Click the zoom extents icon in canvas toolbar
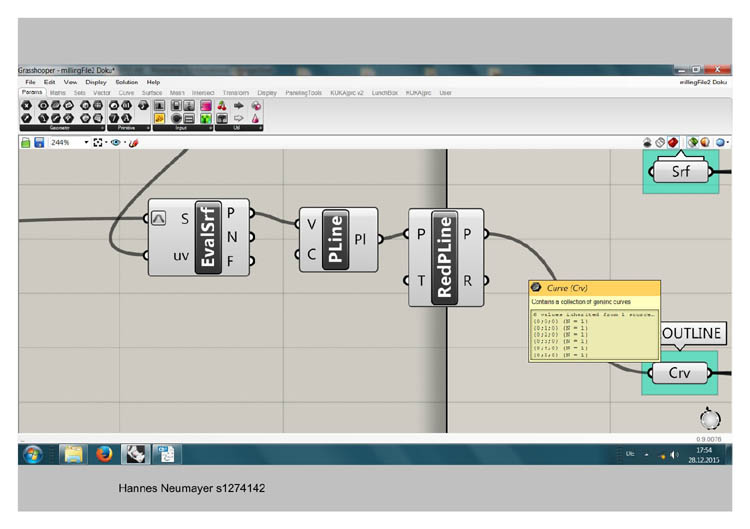 pyautogui.click(x=98, y=143)
